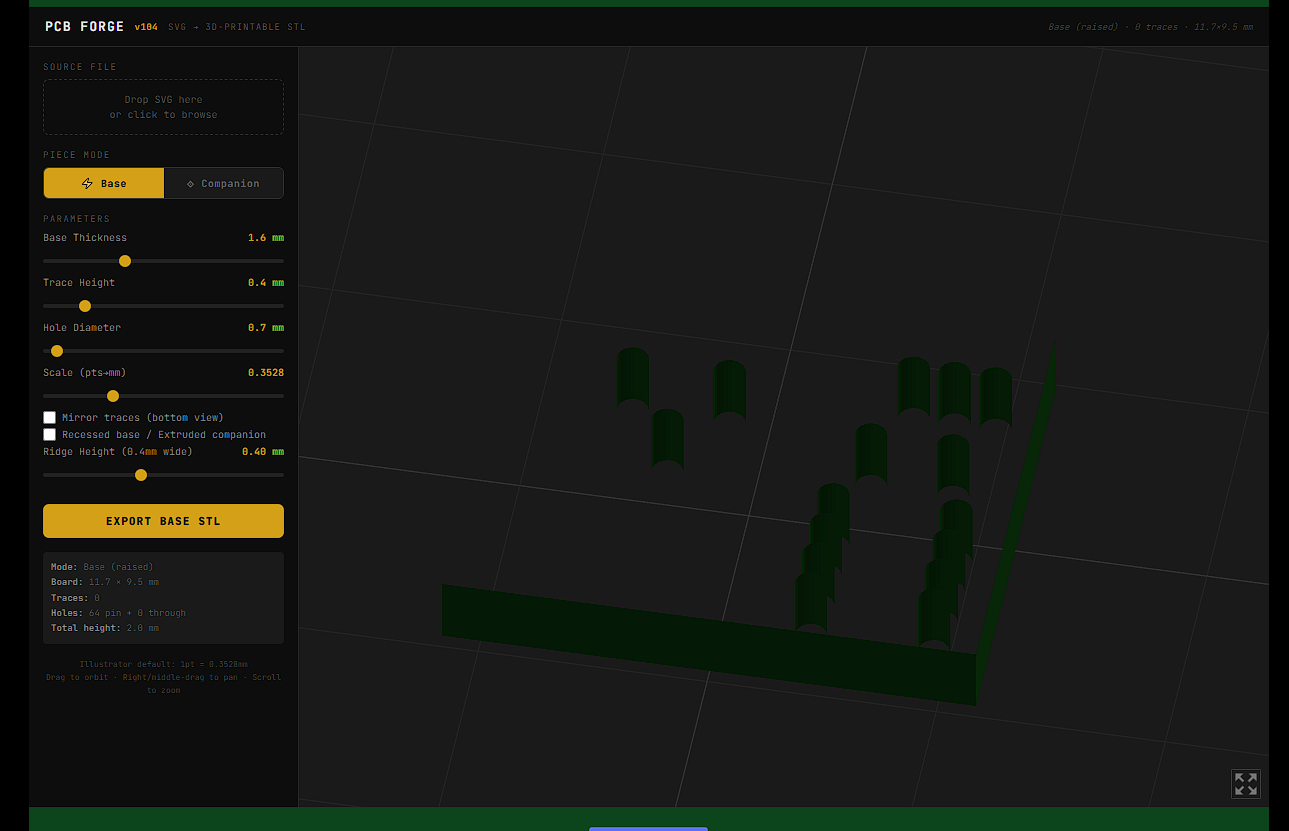Select Base piece mode
Viewport: 1289px width, 831px height.
pos(104,183)
